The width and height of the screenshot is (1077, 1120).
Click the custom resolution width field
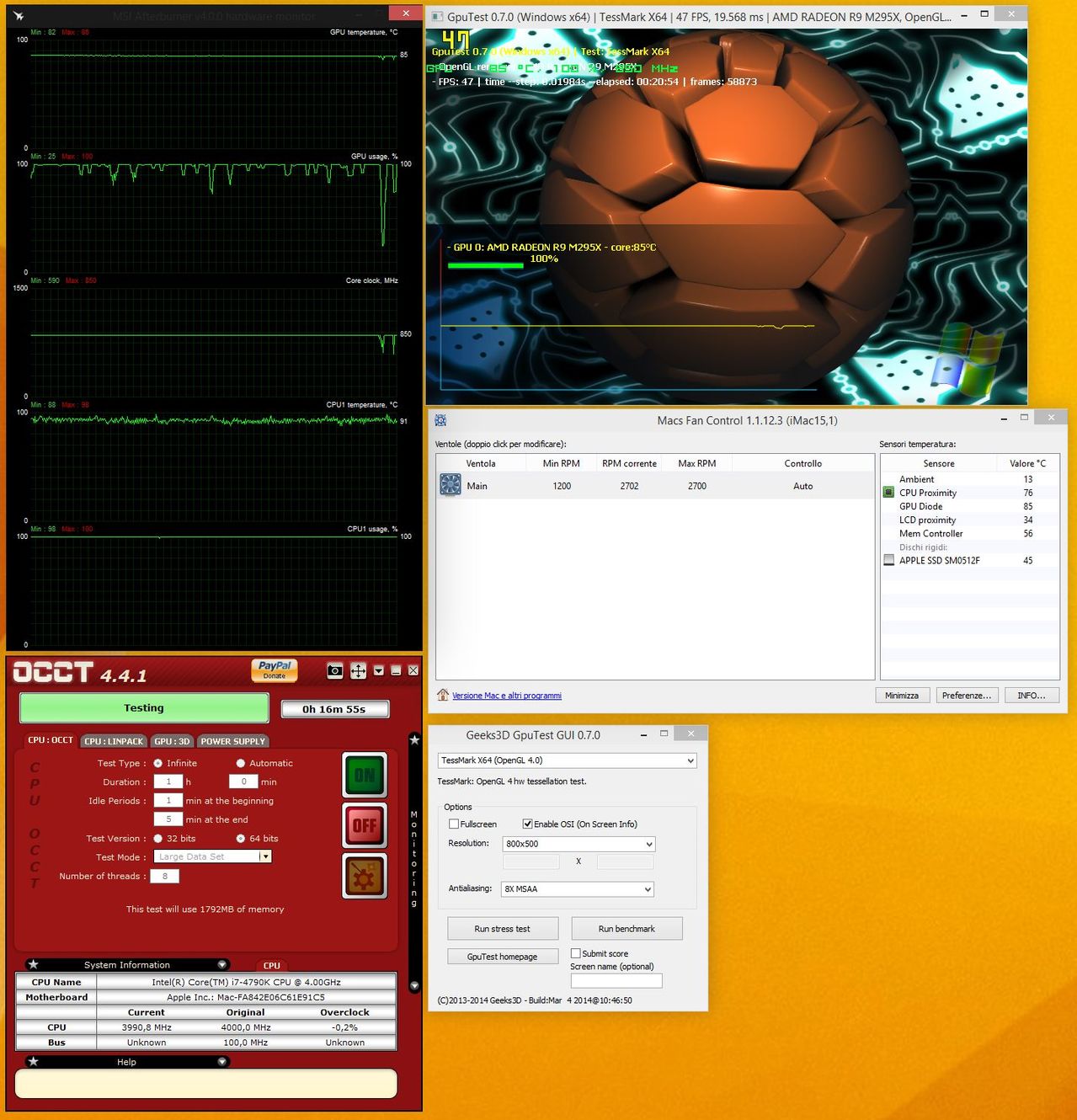[531, 861]
